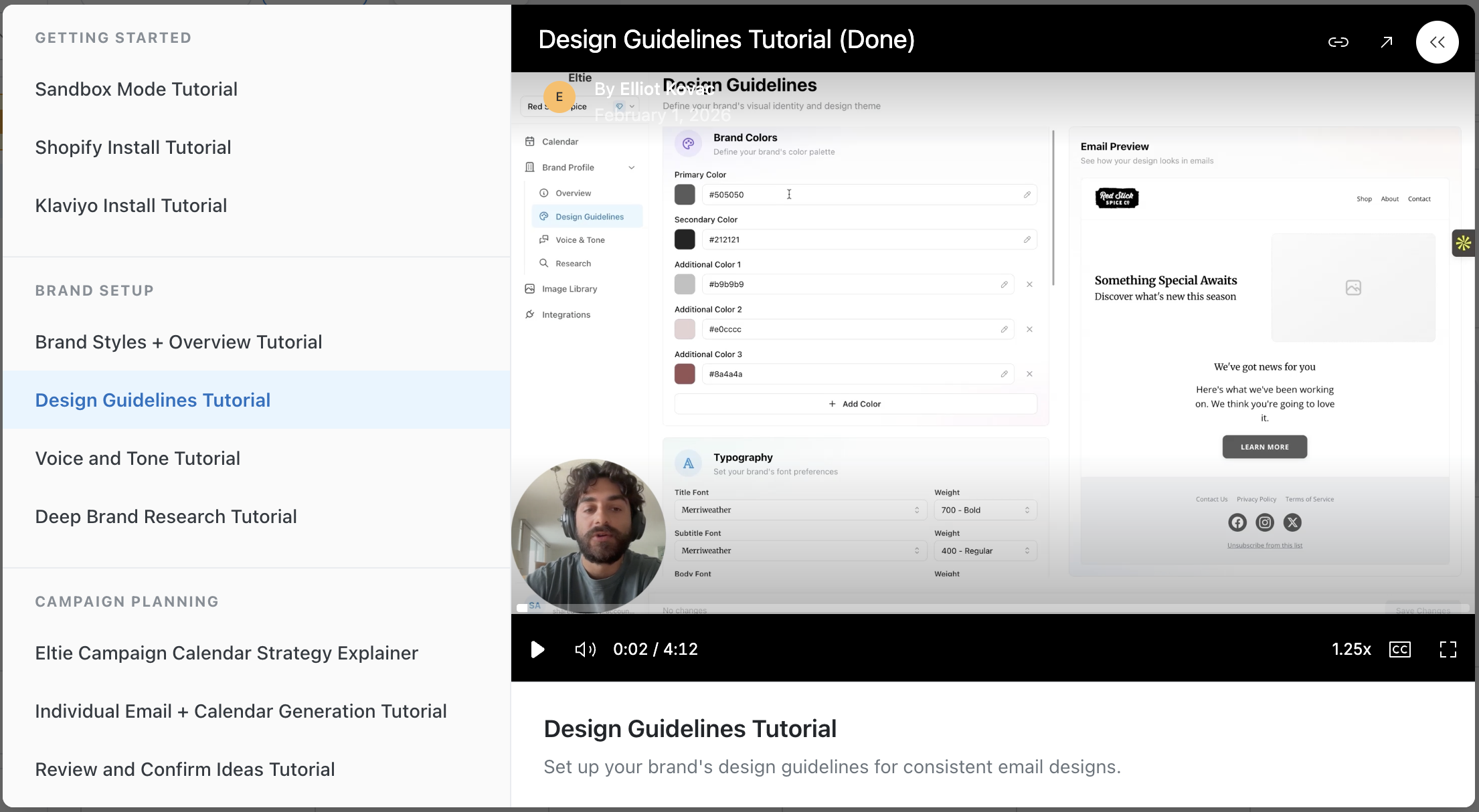Click the Primary Color gray swatch
This screenshot has width=1479, height=812.
coord(685,195)
